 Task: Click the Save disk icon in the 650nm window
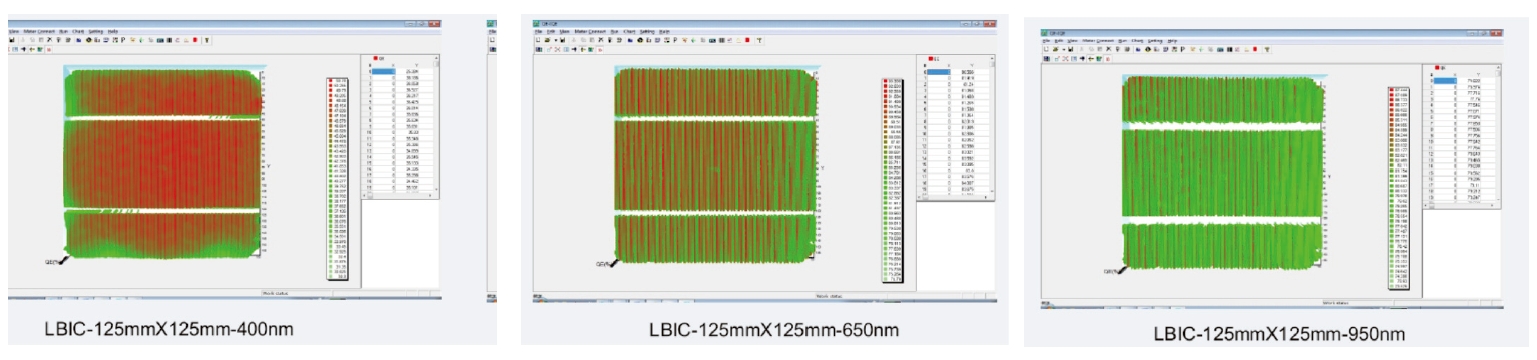[x=563, y=40]
